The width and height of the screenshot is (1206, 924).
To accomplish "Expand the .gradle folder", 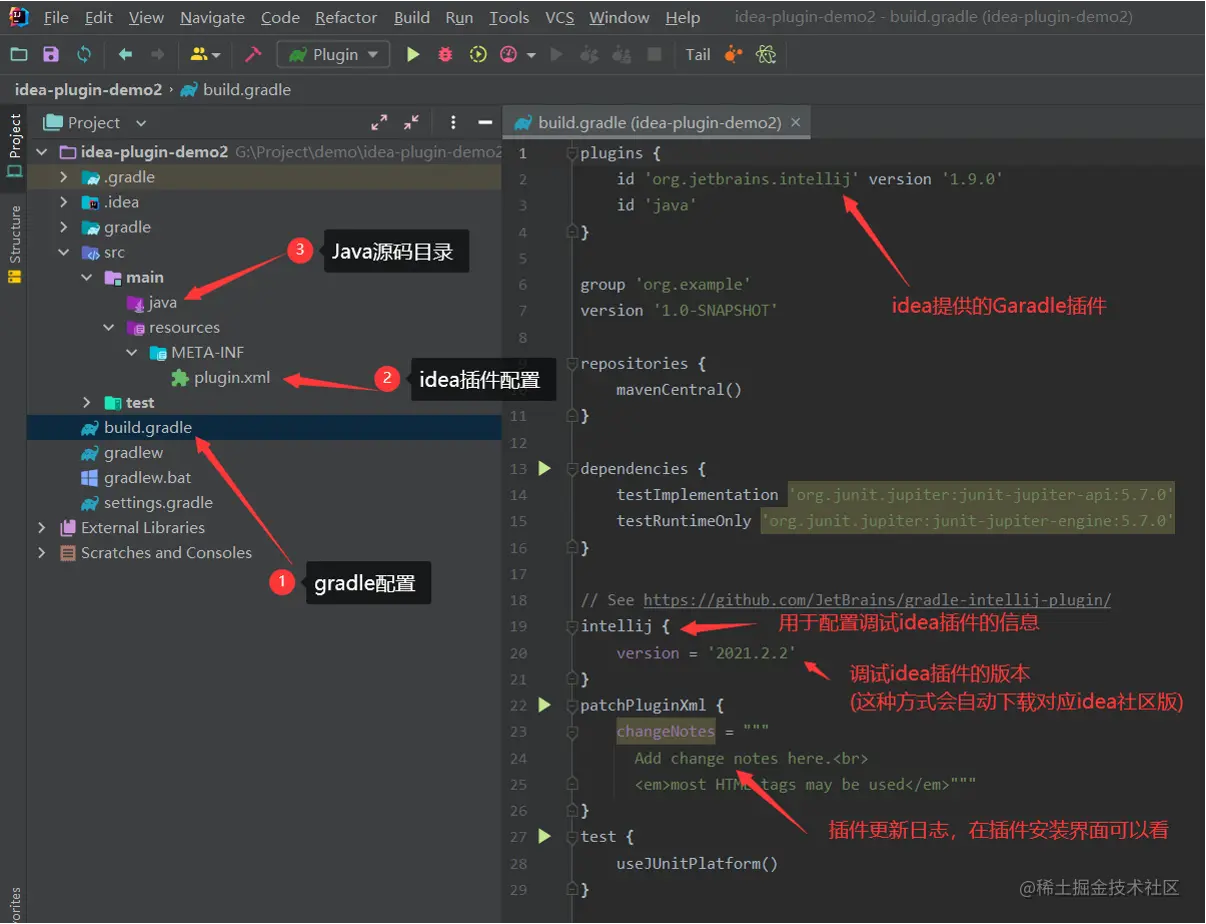I will [64, 177].
